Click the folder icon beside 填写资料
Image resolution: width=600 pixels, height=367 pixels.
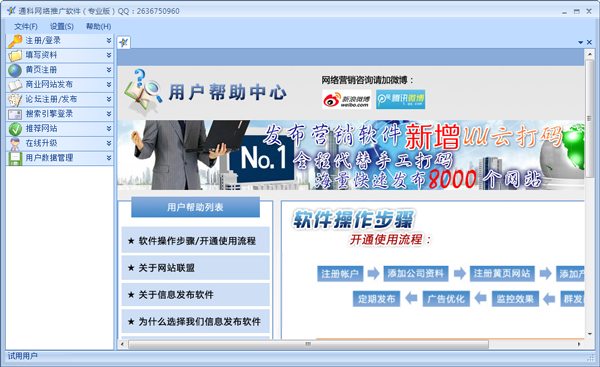[15, 55]
